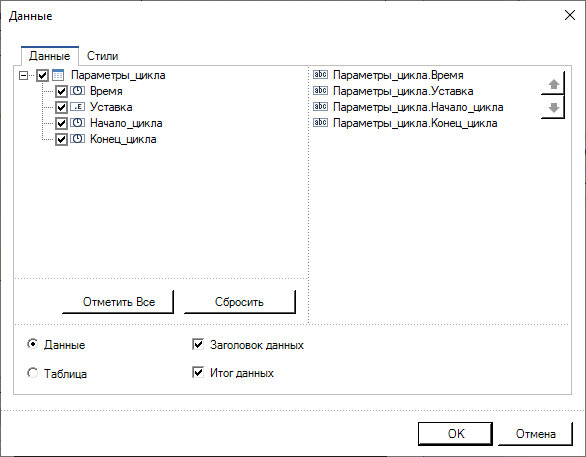Click the clock icon next to Время

click(77, 91)
